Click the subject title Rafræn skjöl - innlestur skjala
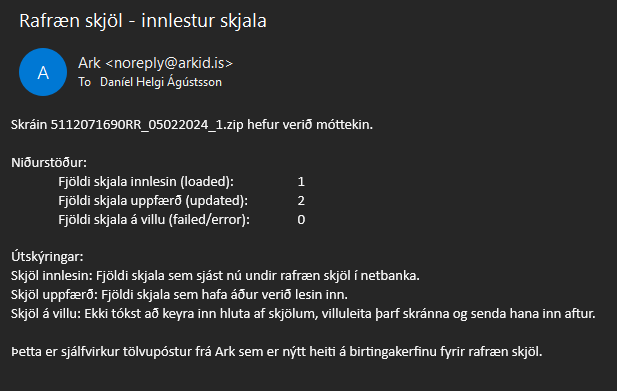 143,20
